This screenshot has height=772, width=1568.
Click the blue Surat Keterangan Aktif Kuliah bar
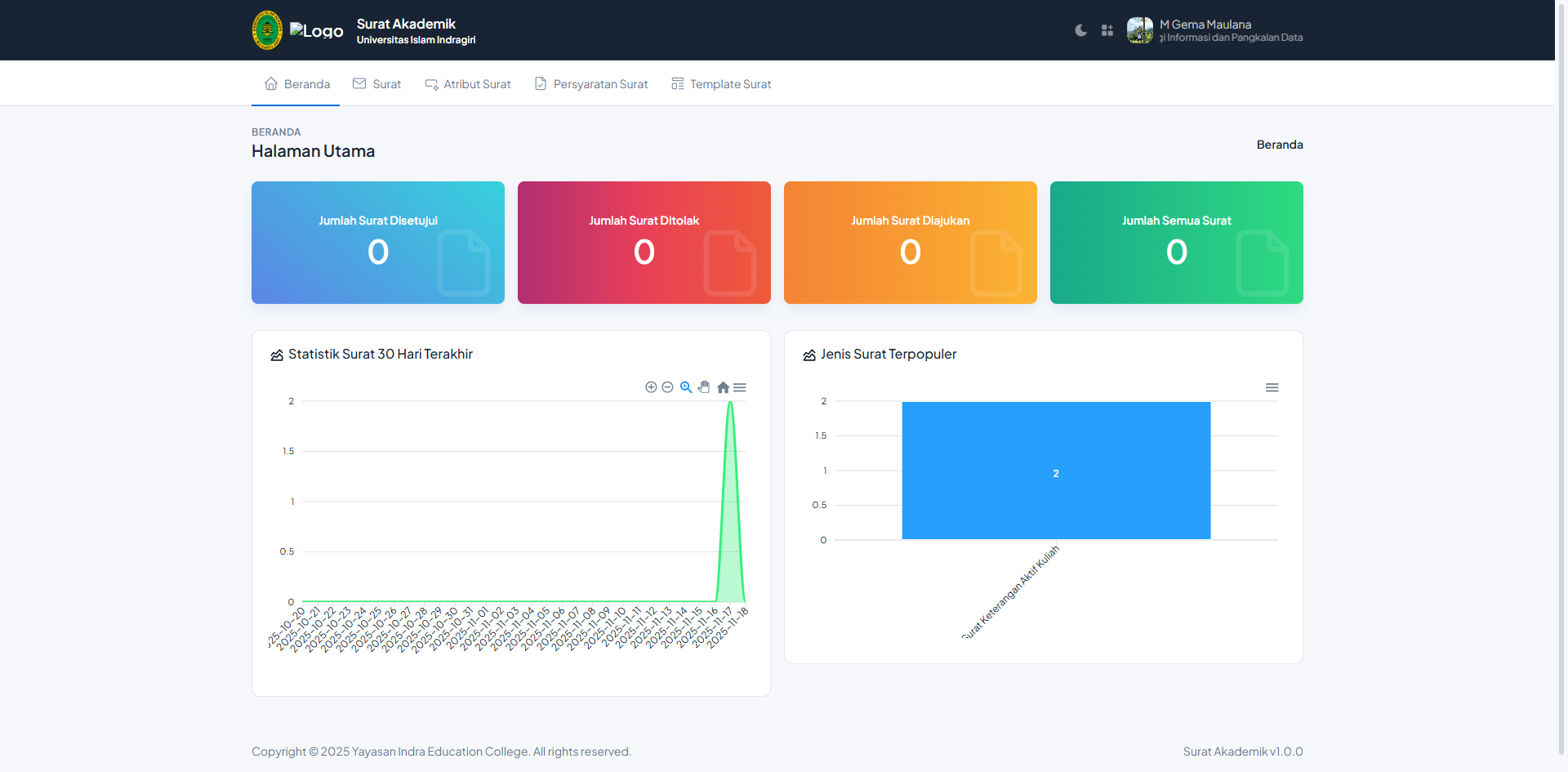[x=1056, y=470]
